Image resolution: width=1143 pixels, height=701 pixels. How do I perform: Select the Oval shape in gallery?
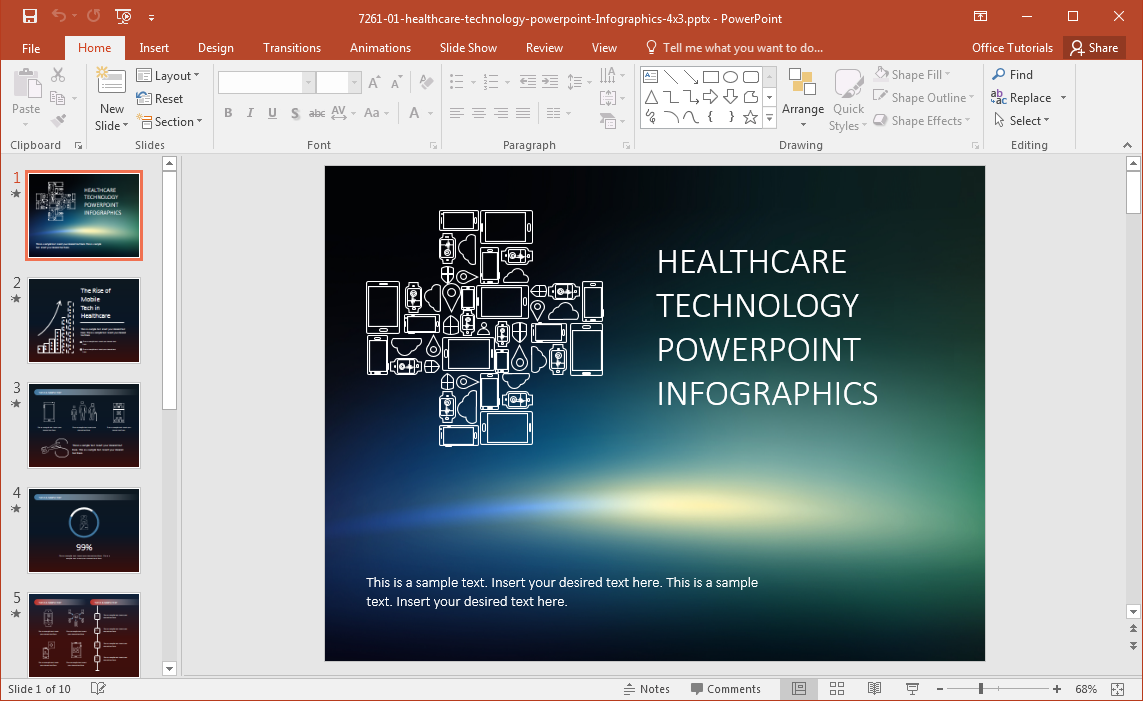click(730, 77)
